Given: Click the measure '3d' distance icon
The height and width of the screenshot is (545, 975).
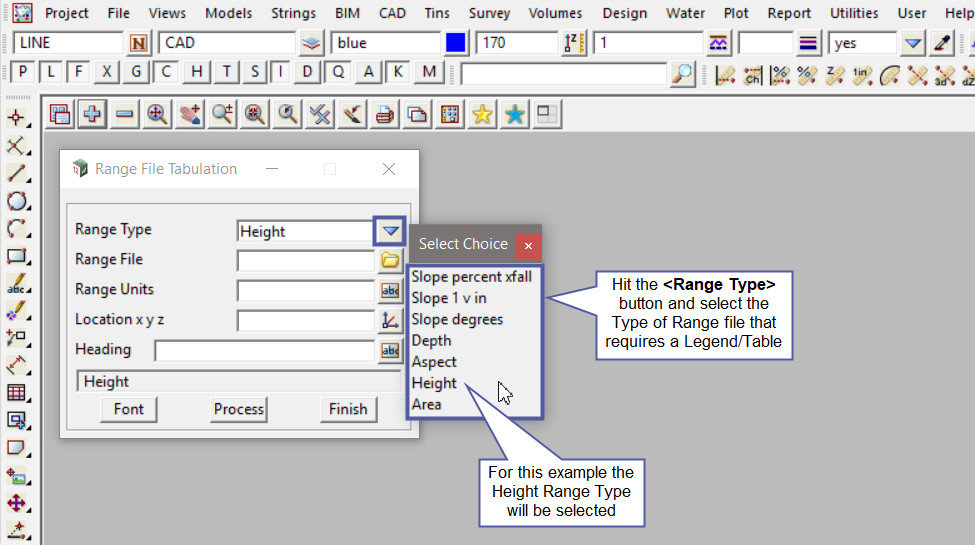Looking at the screenshot, I should coord(944,75).
